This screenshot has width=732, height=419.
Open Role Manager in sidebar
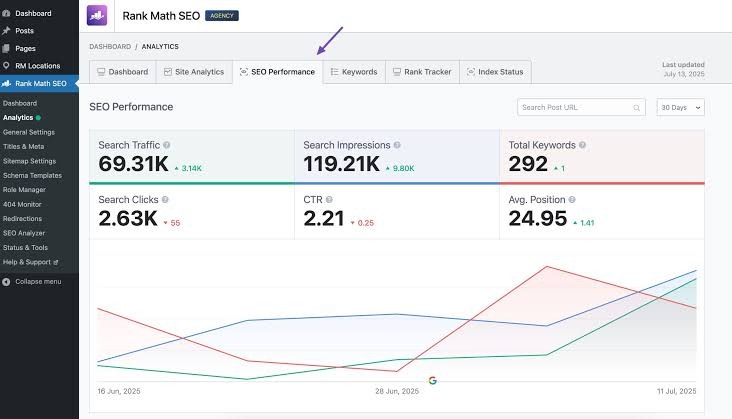coord(24,190)
